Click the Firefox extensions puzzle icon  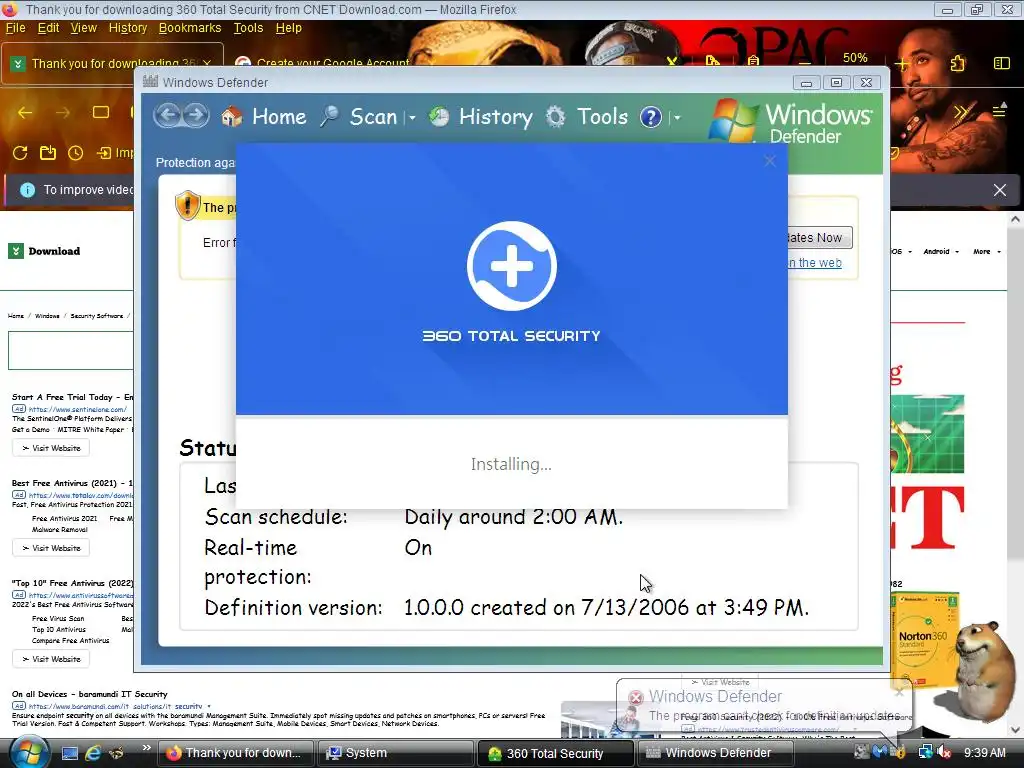pos(957,63)
